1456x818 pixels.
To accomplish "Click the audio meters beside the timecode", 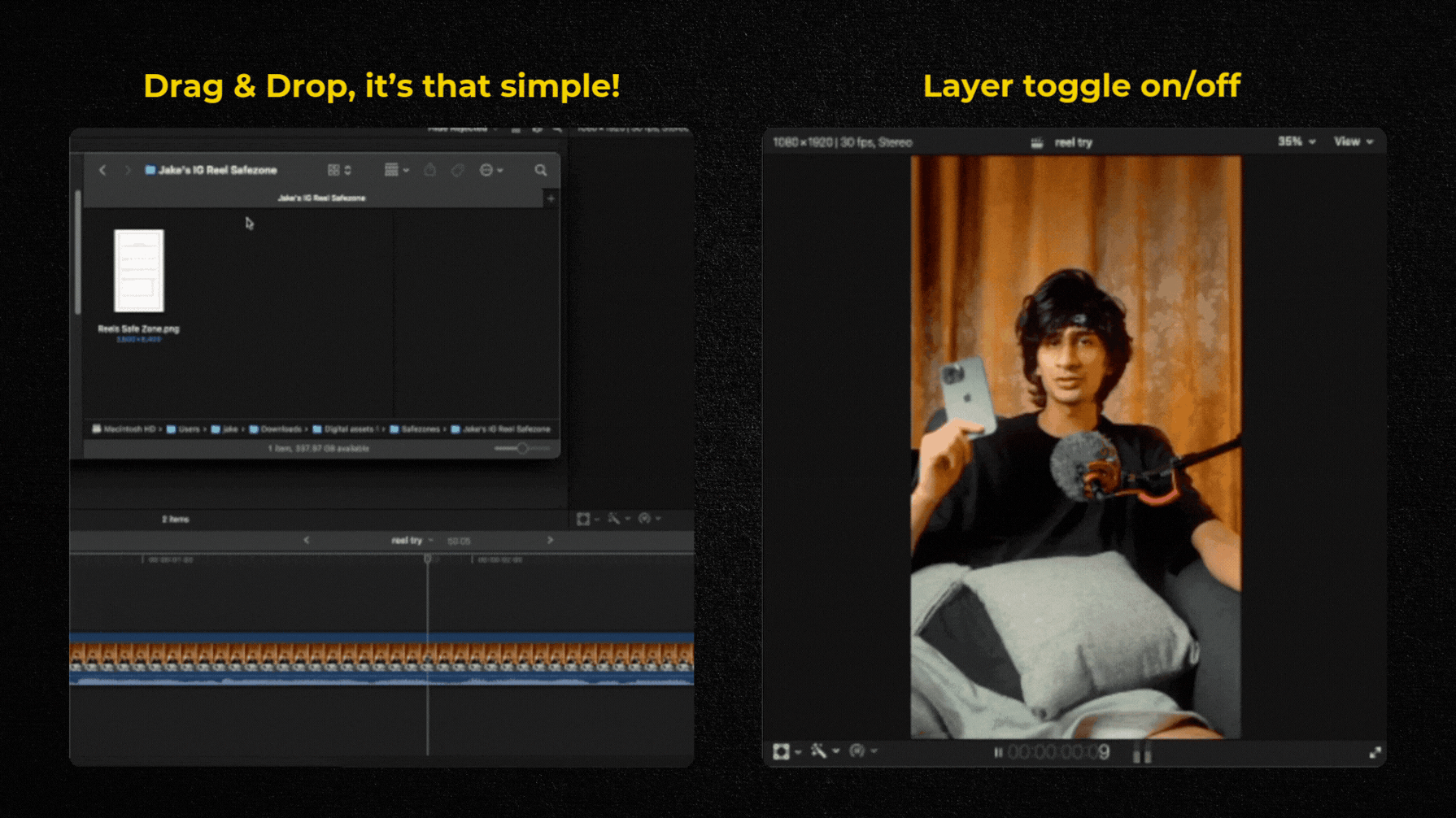I will [1143, 754].
